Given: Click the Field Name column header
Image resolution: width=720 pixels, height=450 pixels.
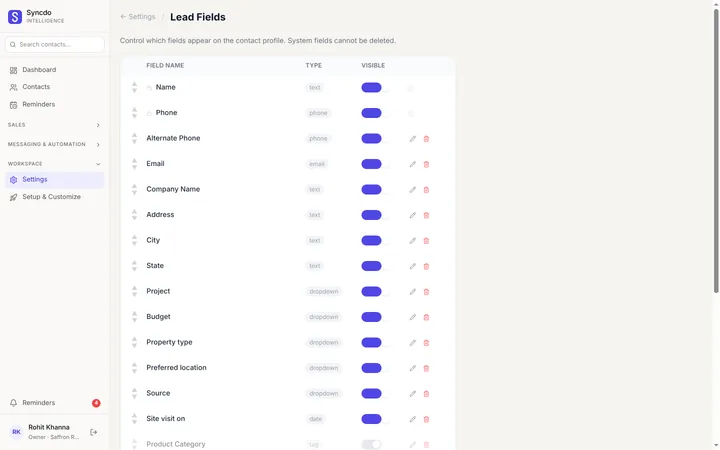Looking at the screenshot, I should [165, 66].
